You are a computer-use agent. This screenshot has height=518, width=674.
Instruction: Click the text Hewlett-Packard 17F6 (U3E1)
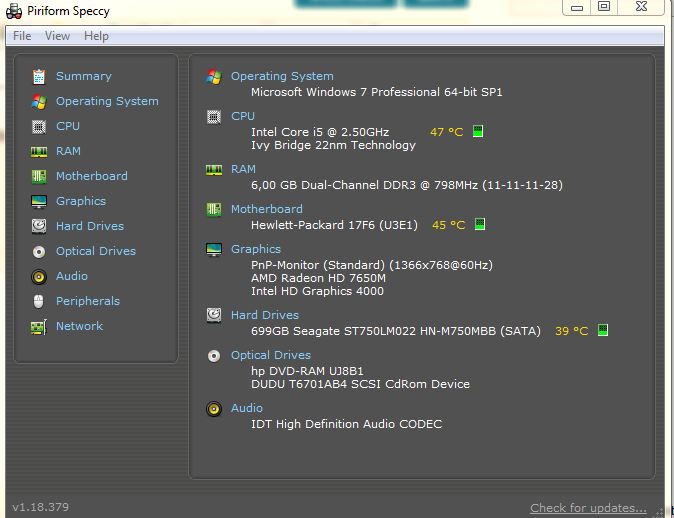334,225
